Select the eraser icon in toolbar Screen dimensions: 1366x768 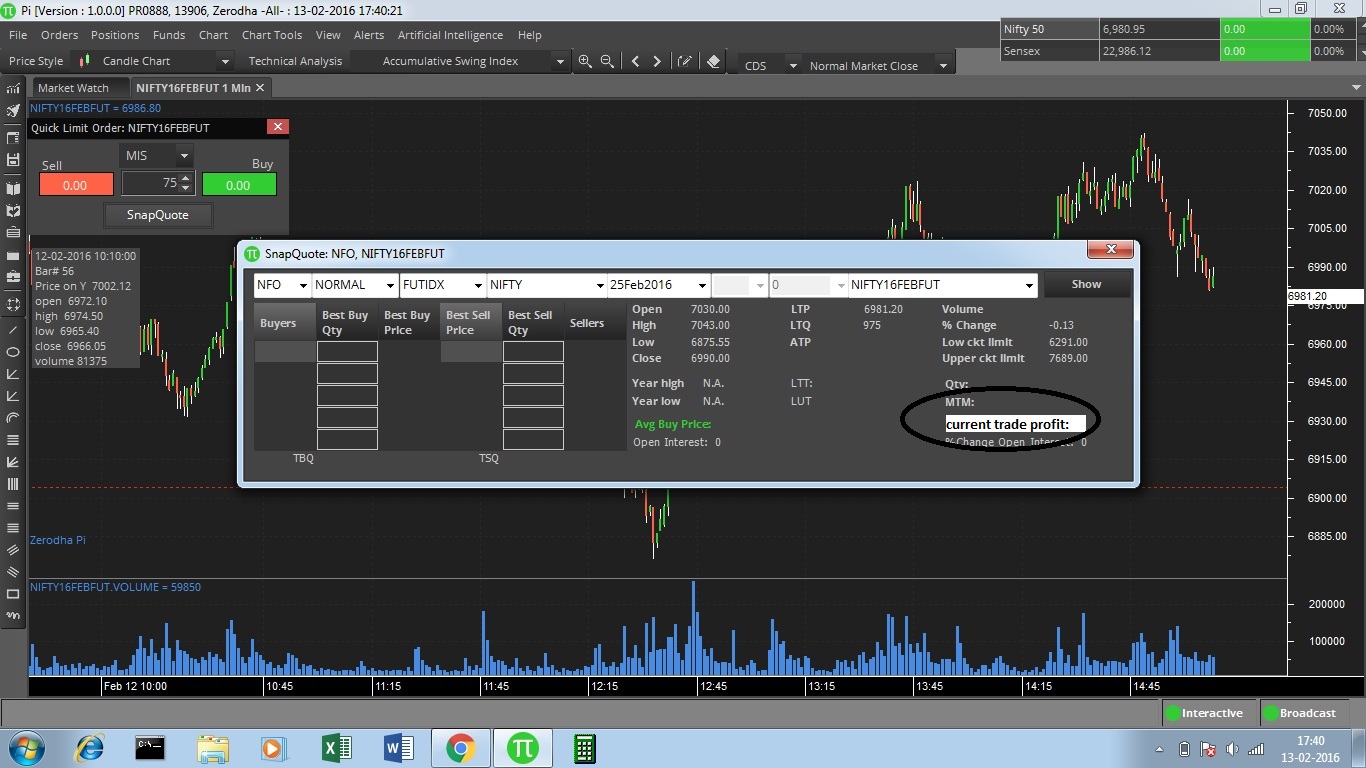coord(713,61)
